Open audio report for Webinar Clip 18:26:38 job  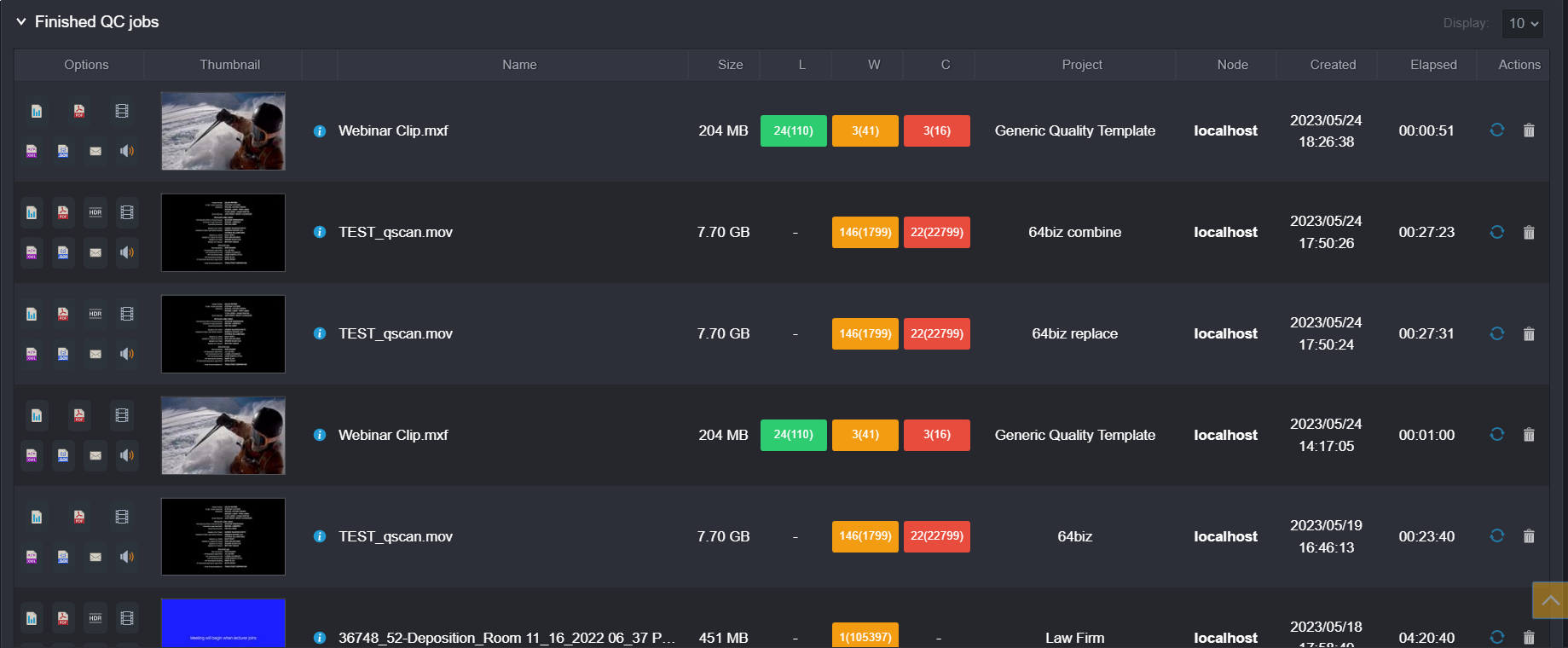[127, 151]
